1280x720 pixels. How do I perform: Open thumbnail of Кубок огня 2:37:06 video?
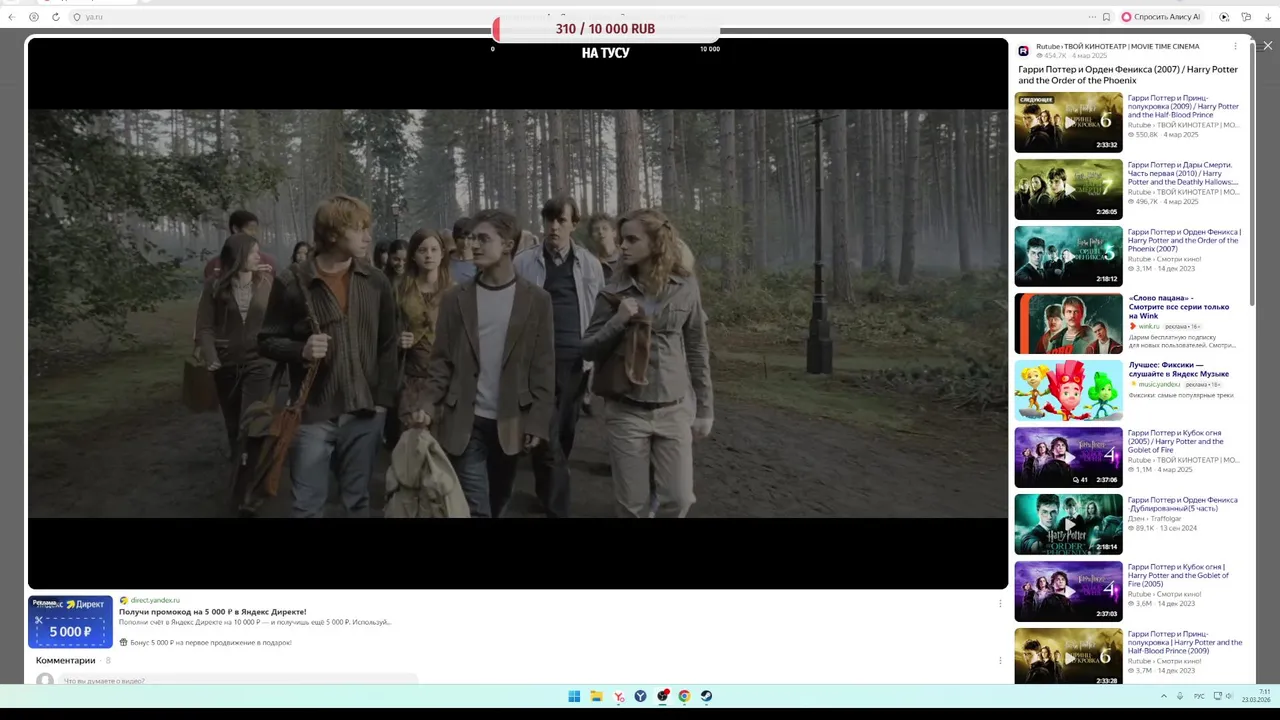[x=1068, y=457]
